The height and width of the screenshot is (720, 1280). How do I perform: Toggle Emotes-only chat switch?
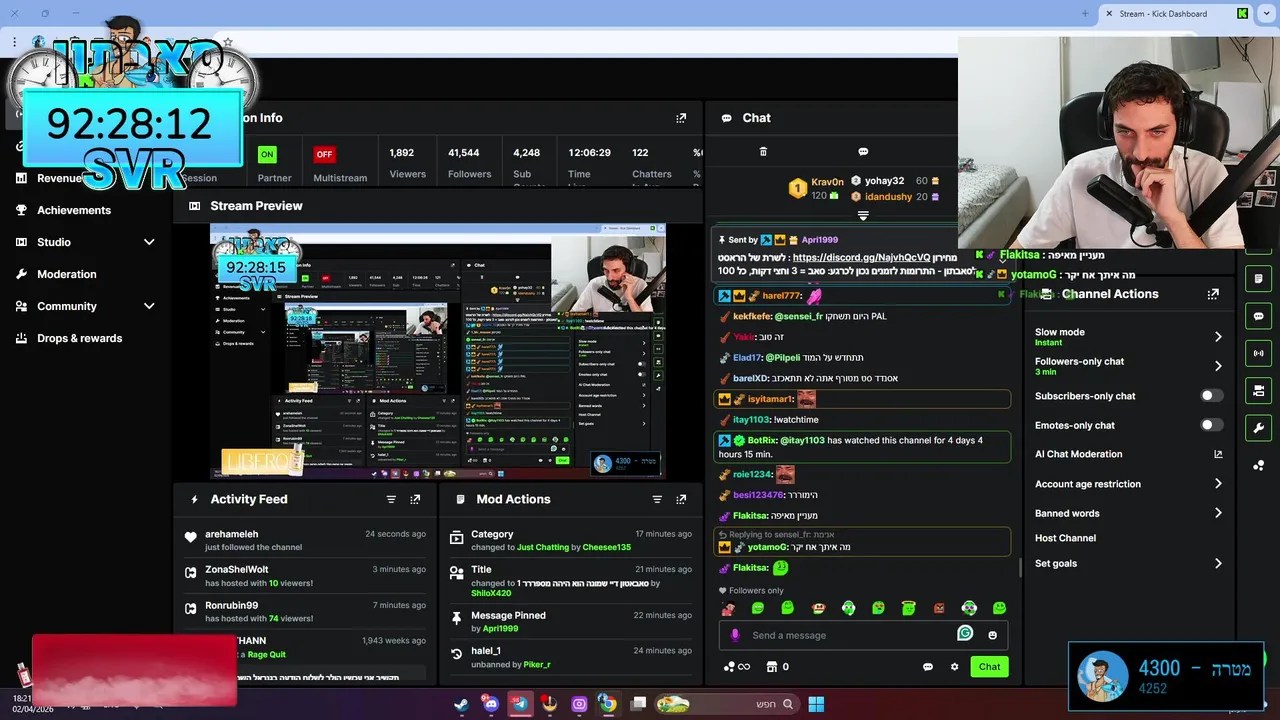[1211, 425]
